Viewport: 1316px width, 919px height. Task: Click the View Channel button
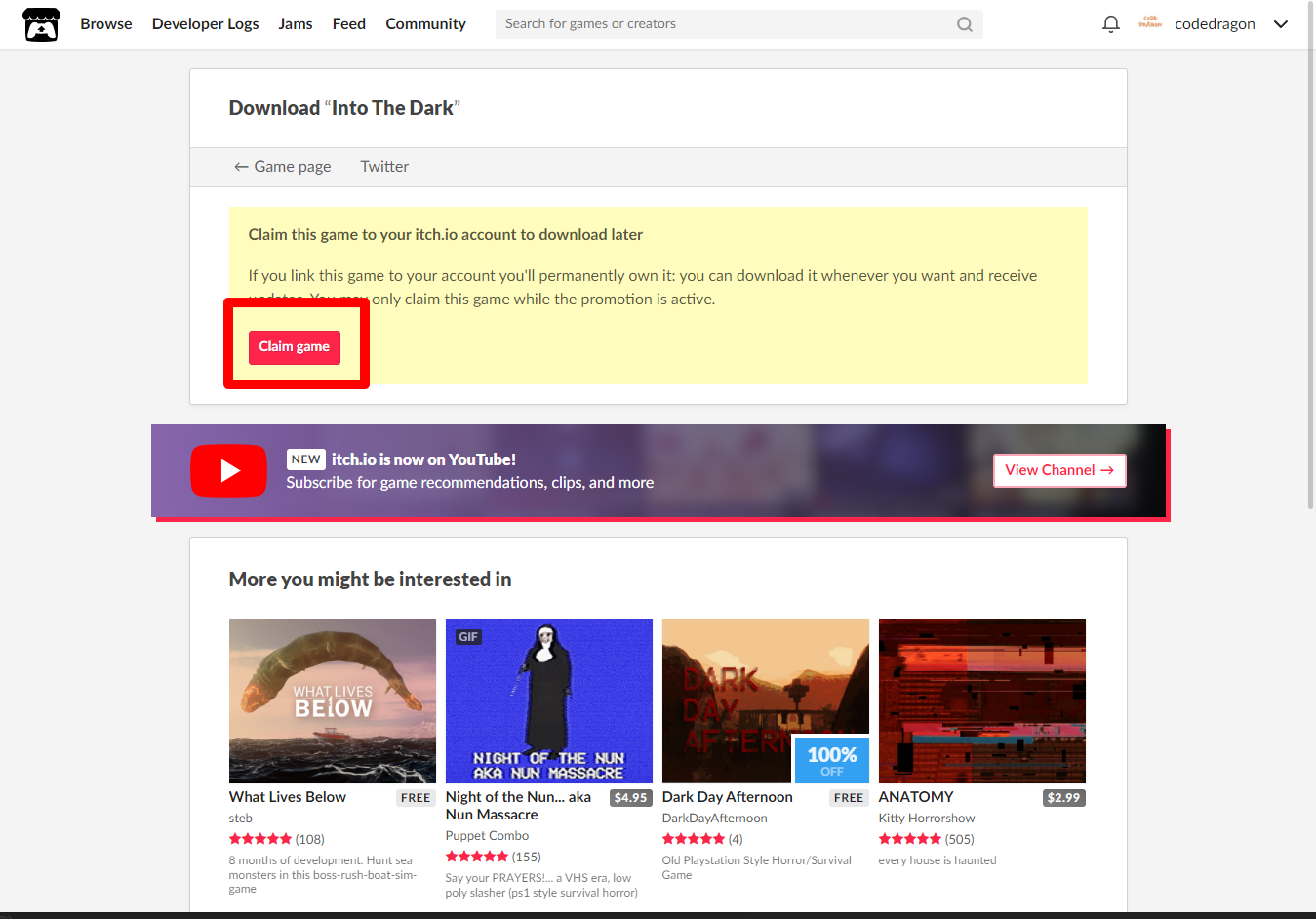pyautogui.click(x=1059, y=470)
